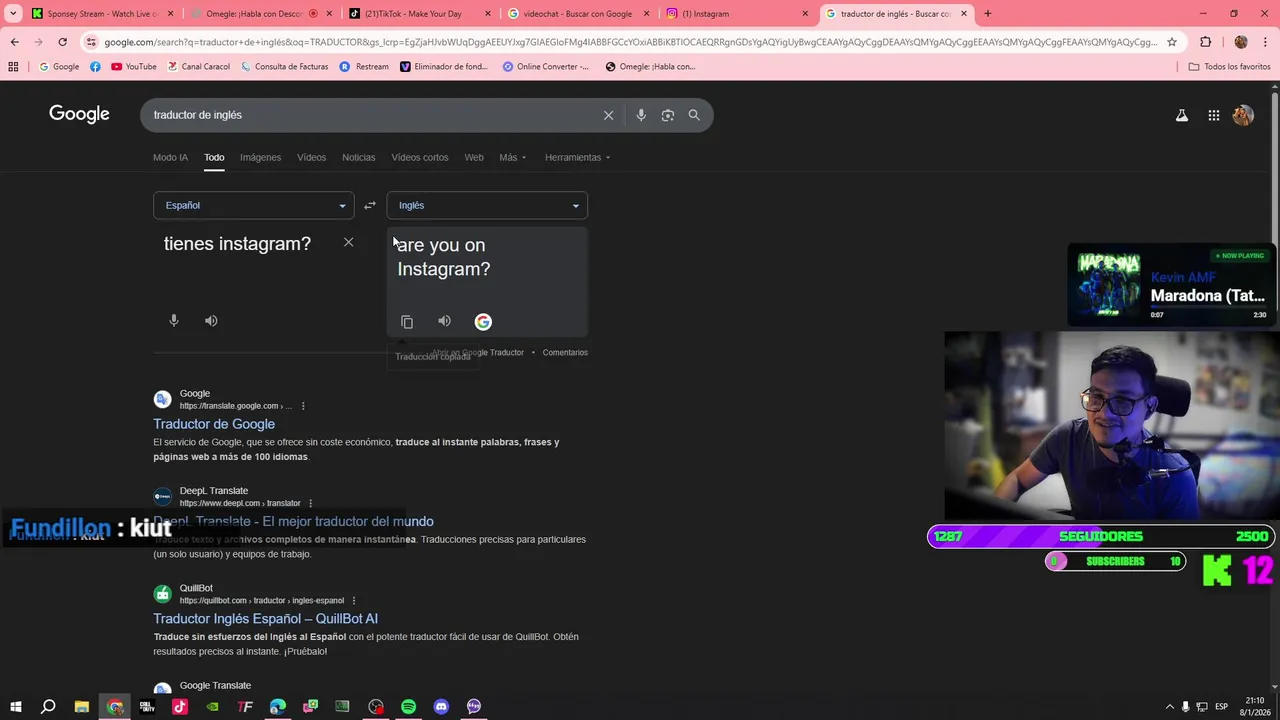
Task: Open the Canal Caracol bookmark
Action: click(198, 66)
